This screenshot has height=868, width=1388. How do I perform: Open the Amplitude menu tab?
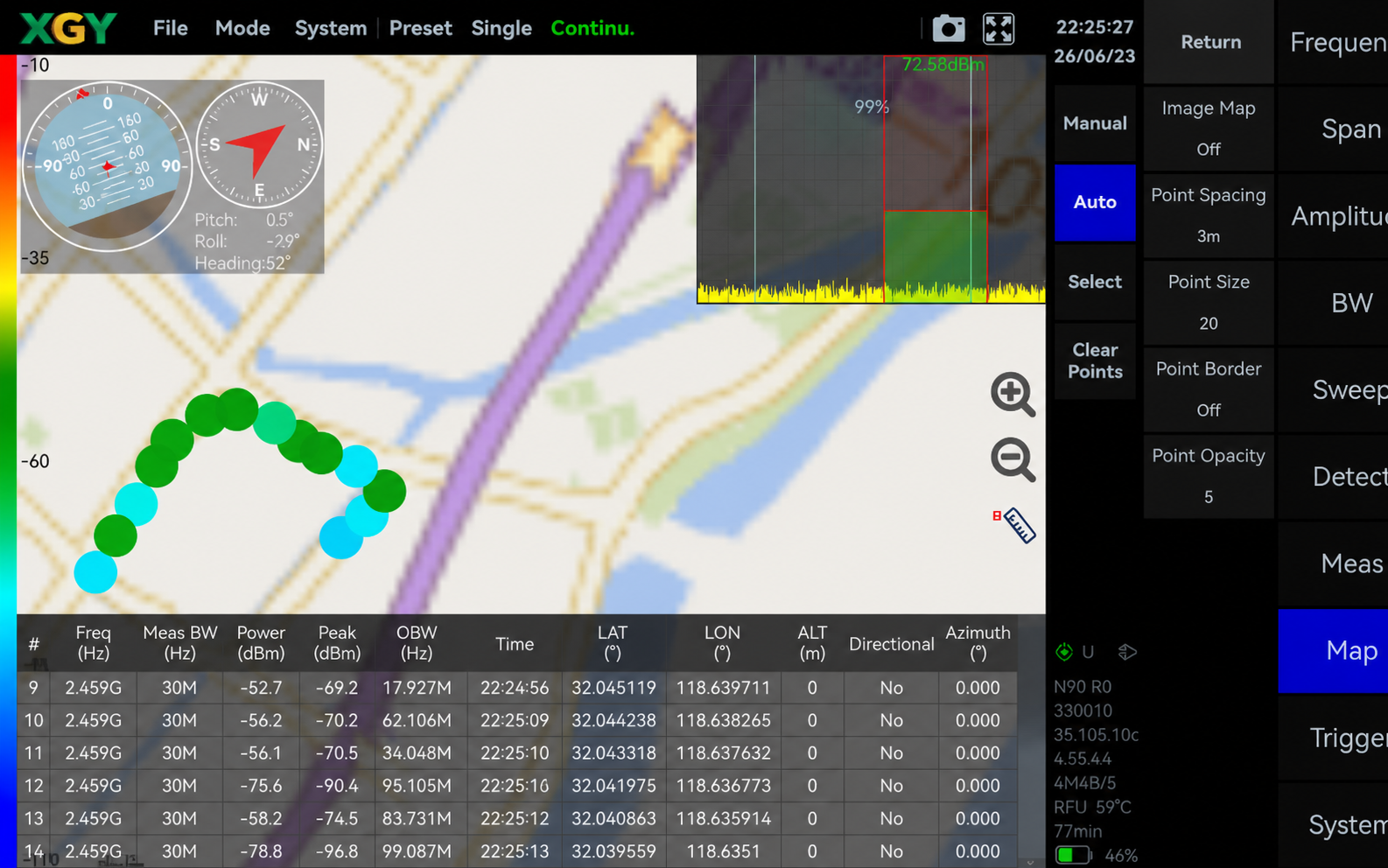pyautogui.click(x=1333, y=215)
